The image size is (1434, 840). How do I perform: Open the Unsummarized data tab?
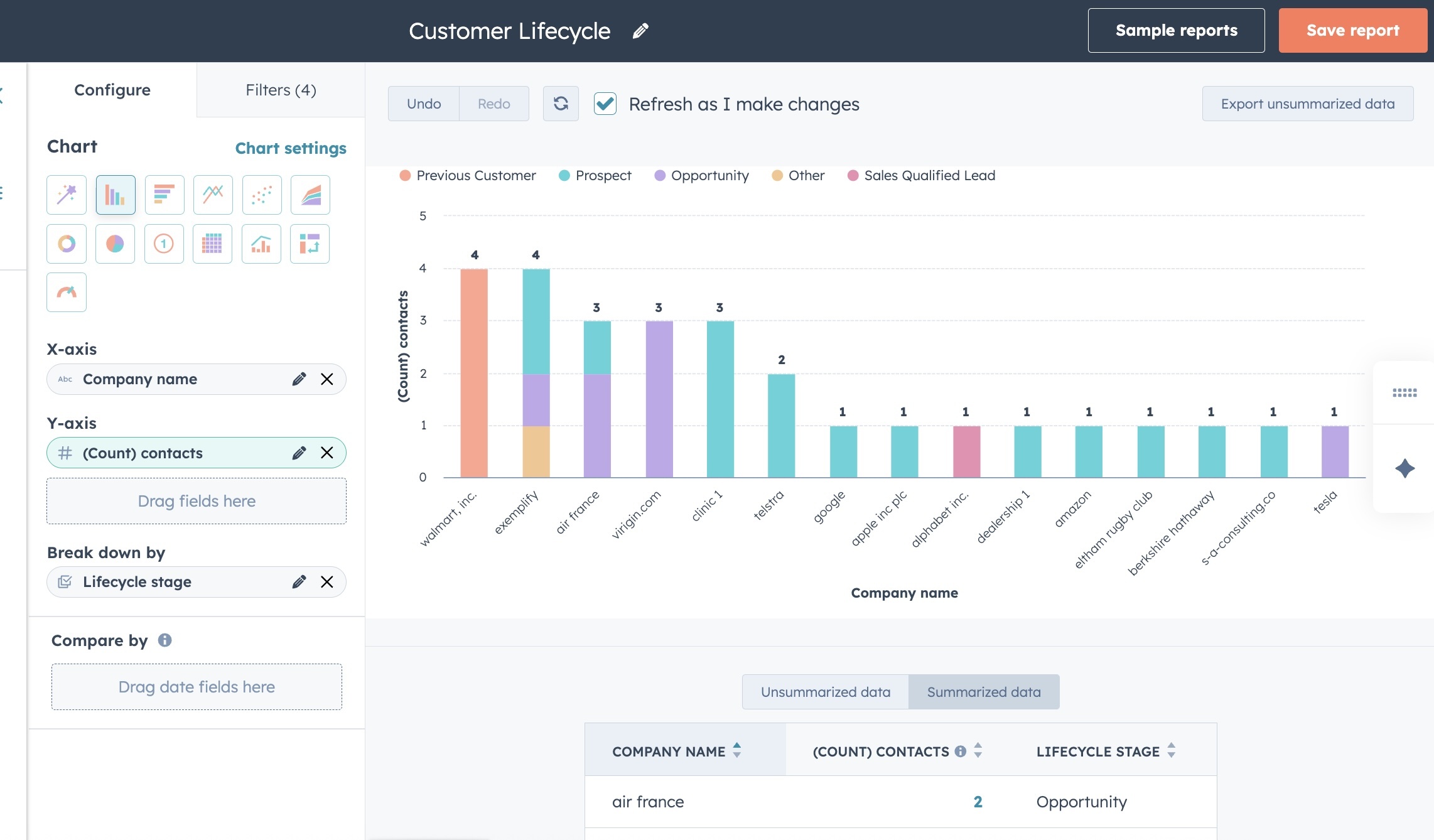coord(825,692)
